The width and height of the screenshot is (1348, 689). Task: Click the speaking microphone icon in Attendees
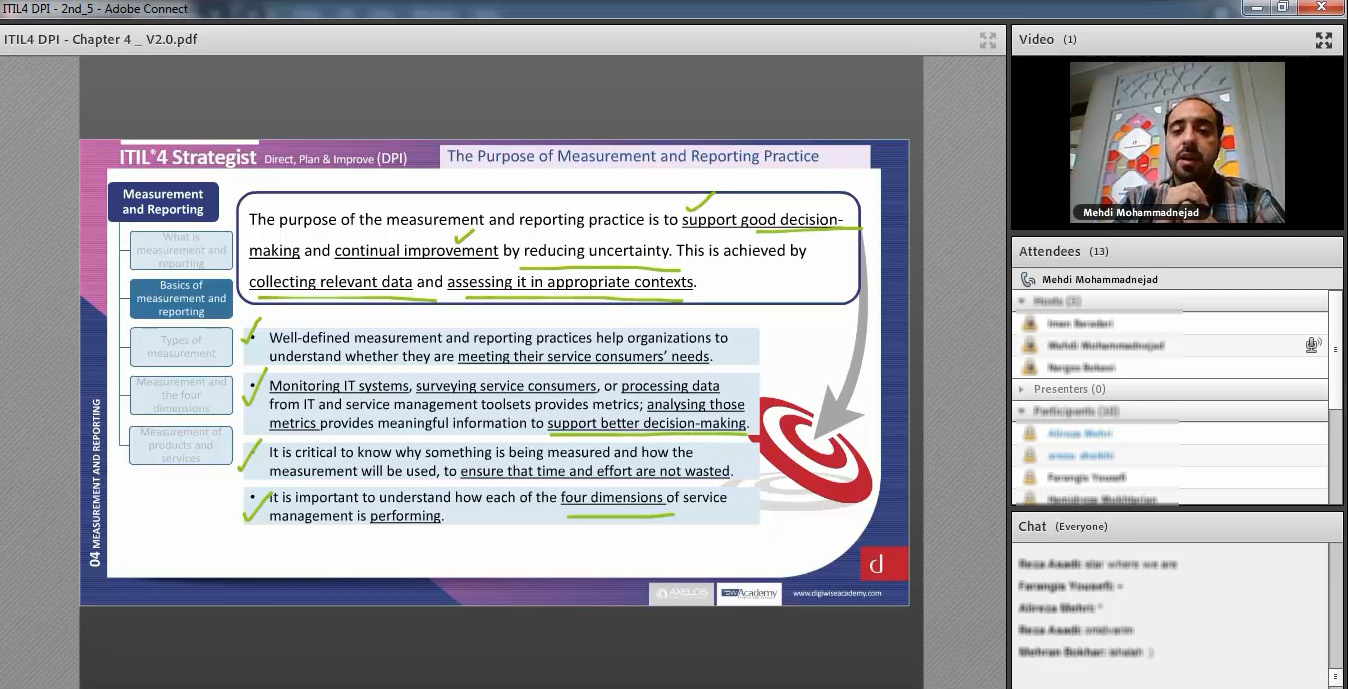(x=1312, y=345)
